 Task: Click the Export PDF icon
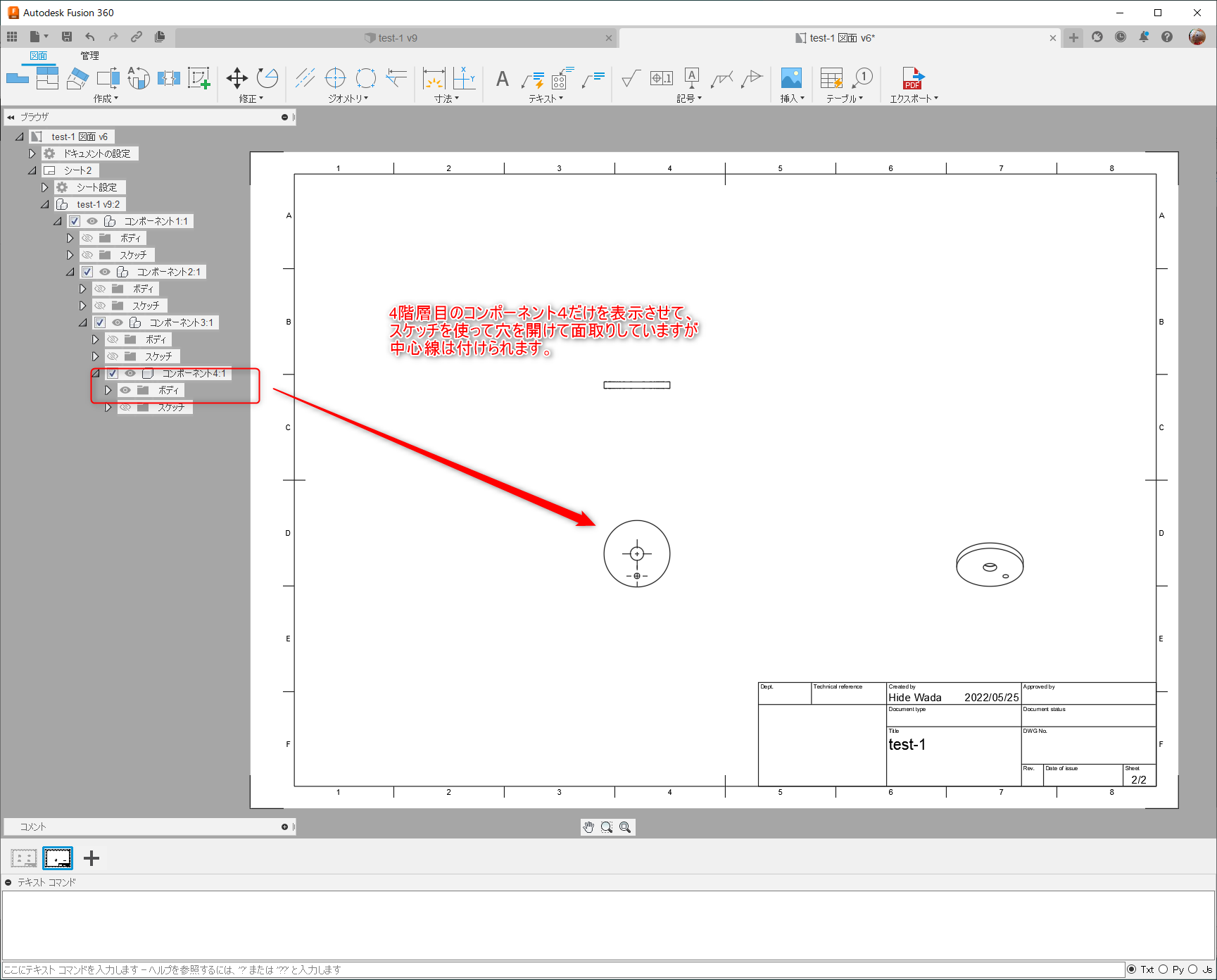(x=913, y=78)
